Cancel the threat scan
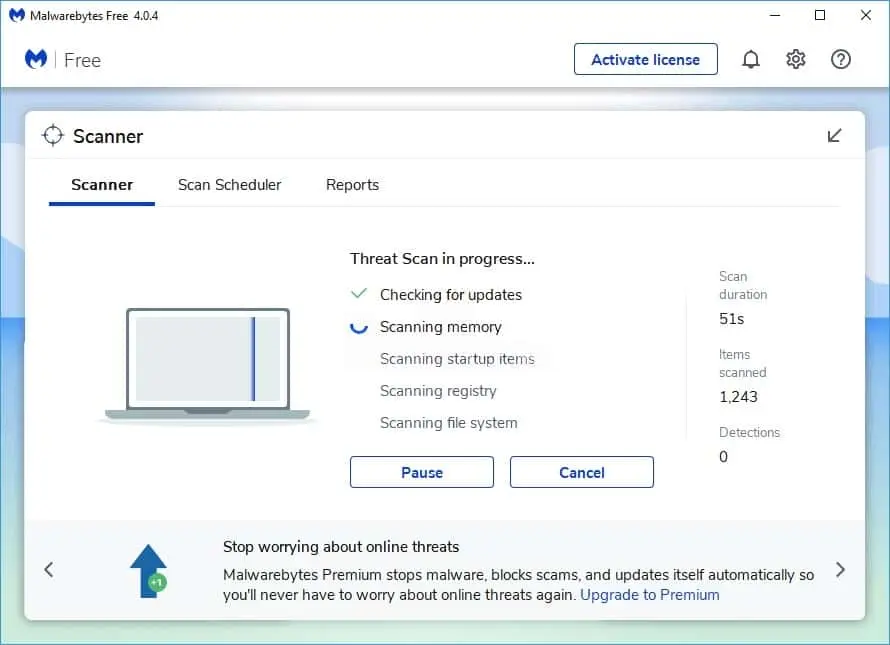This screenshot has width=890, height=645. (x=582, y=472)
